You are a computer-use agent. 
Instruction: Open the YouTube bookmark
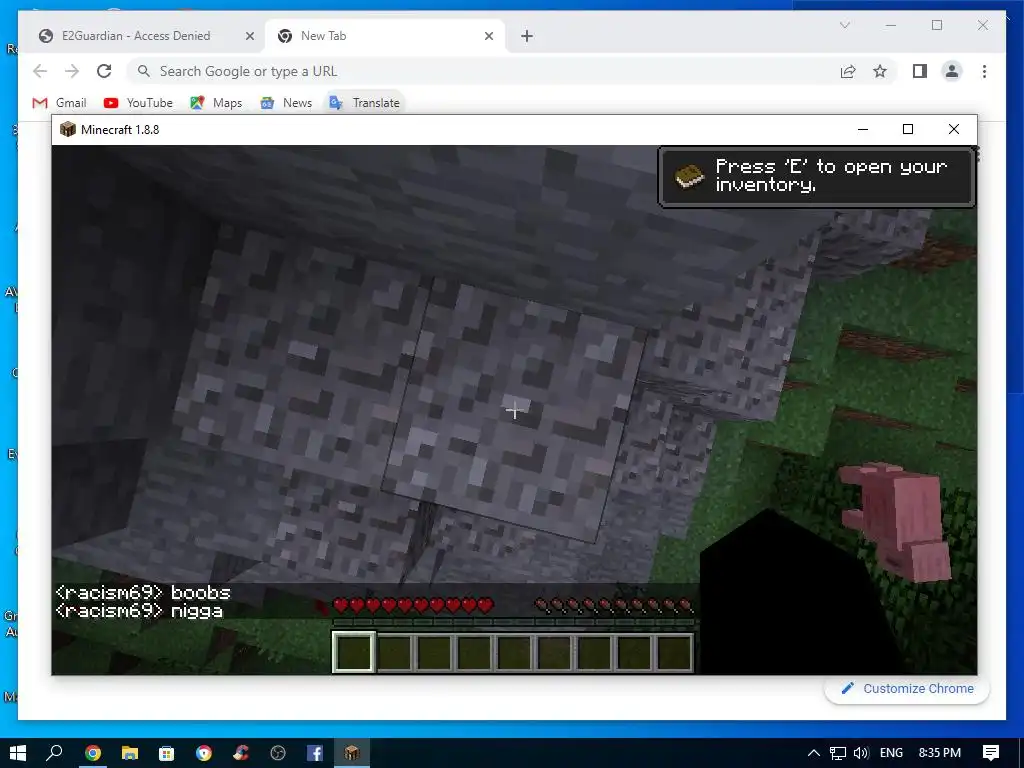pos(138,103)
